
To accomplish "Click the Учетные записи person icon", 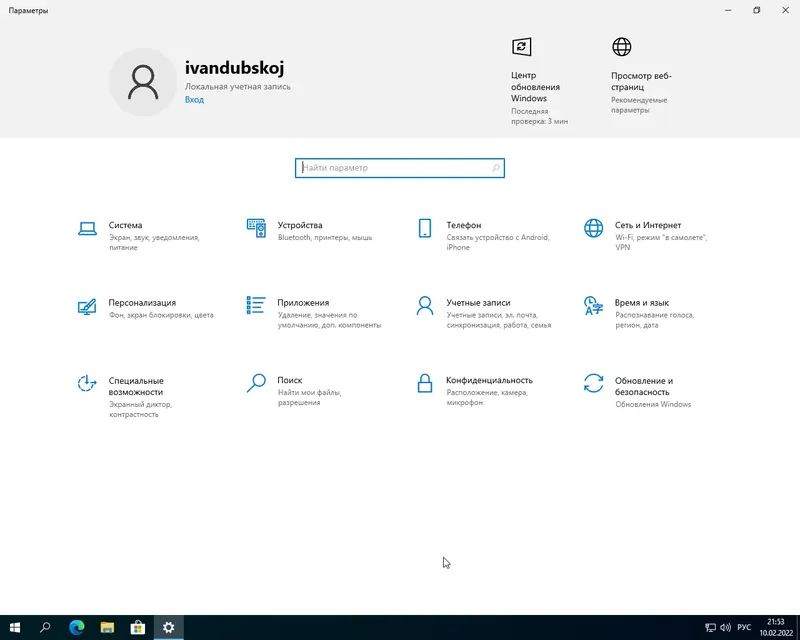I will click(x=424, y=306).
